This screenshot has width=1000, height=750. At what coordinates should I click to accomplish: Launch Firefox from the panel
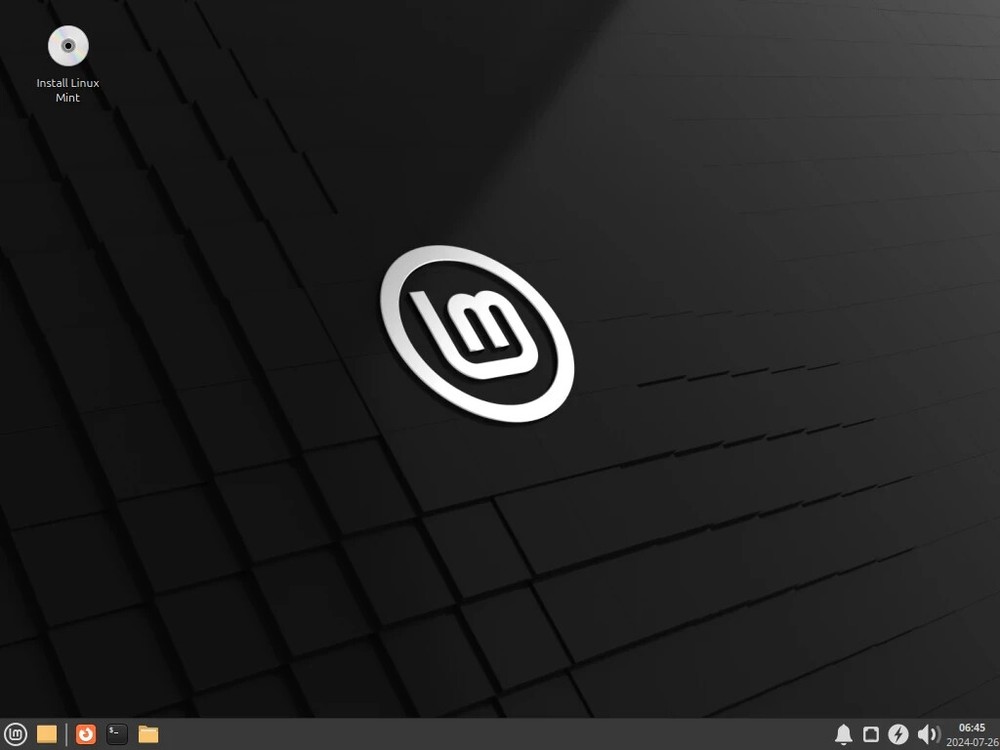tap(86, 733)
